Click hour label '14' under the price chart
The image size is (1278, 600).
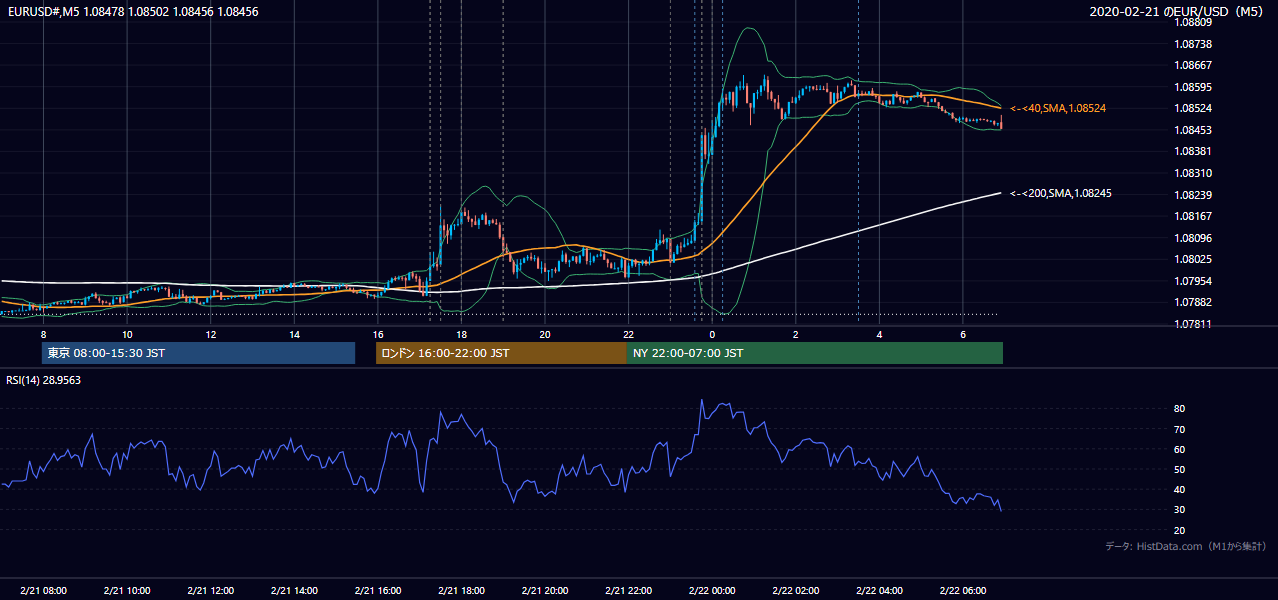pos(294,334)
